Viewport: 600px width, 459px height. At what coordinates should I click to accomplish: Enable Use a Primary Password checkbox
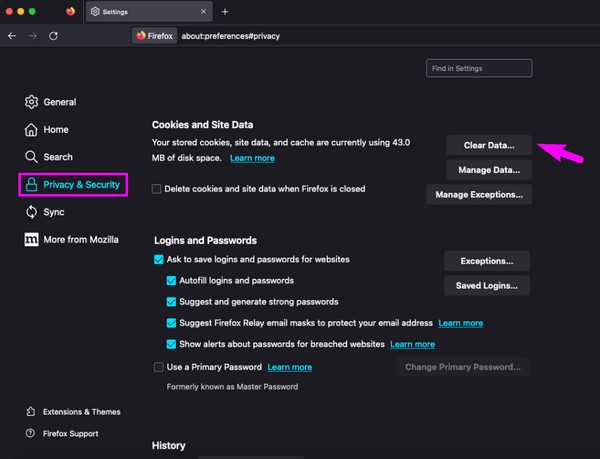tap(159, 367)
